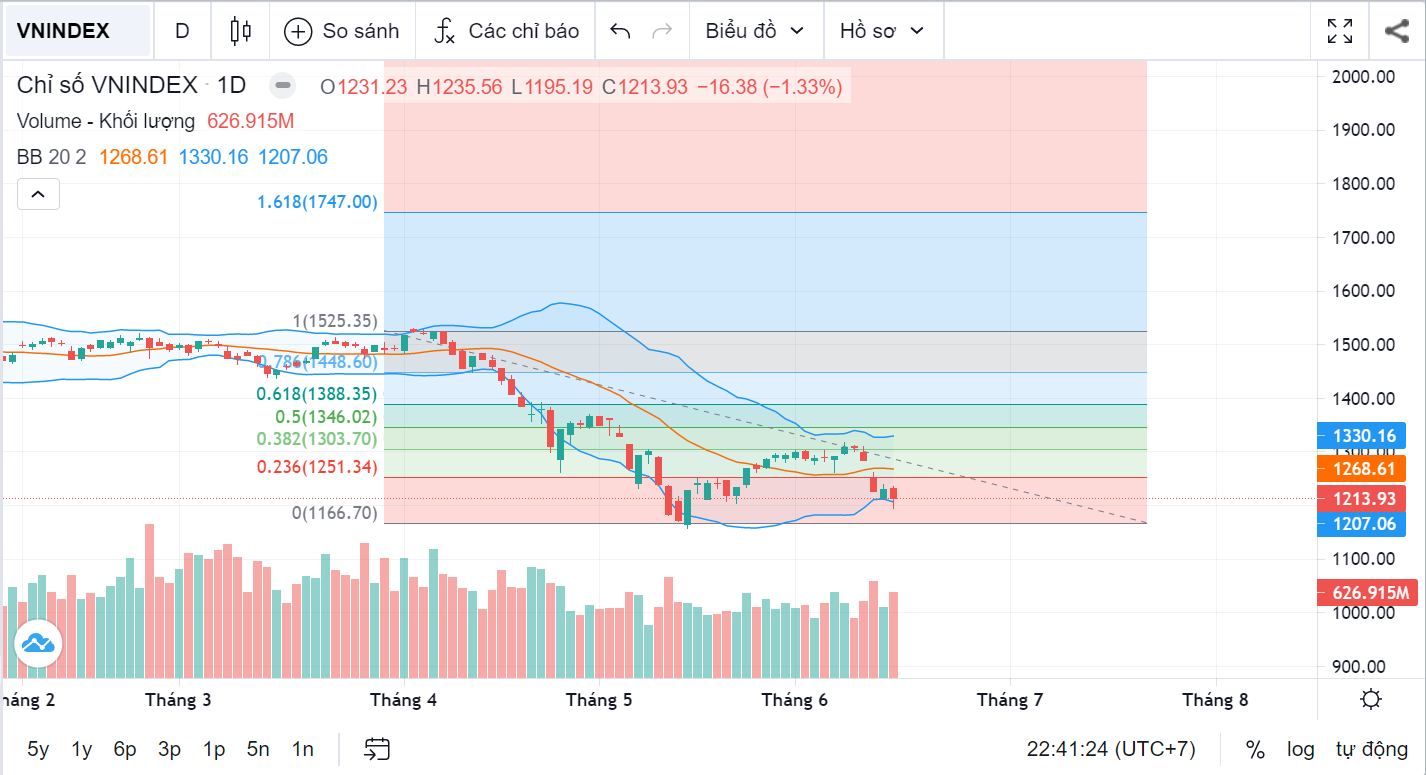Click the 1330.16 upper band price tag
Screen dimensions: 1426x775
1362,436
